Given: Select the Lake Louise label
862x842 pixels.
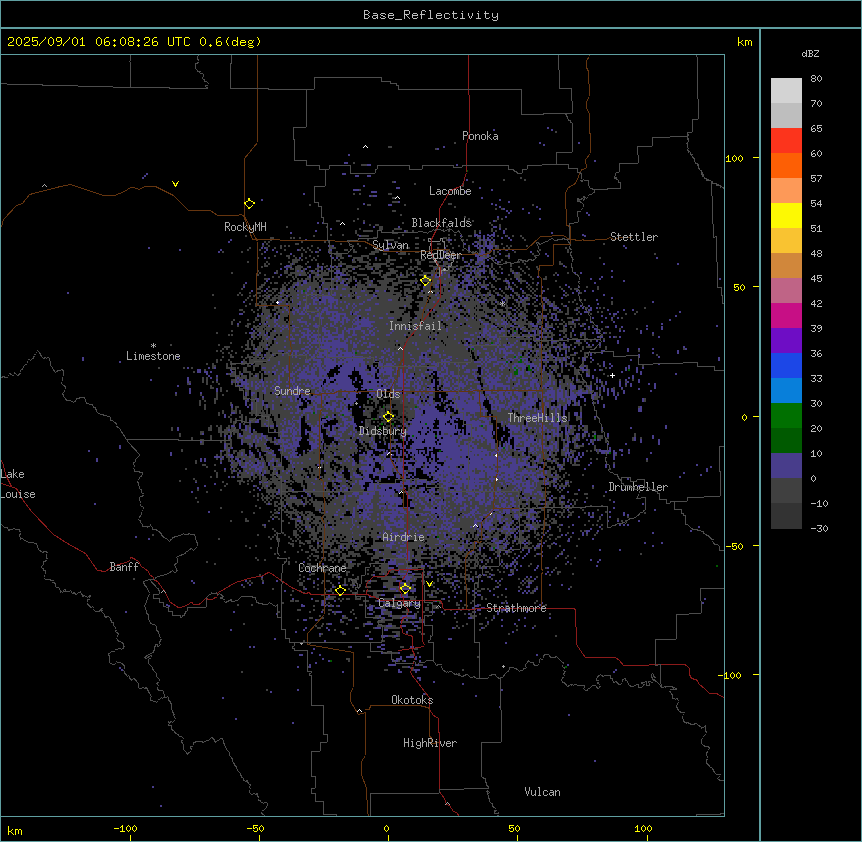Looking at the screenshot, I should [x=18, y=484].
